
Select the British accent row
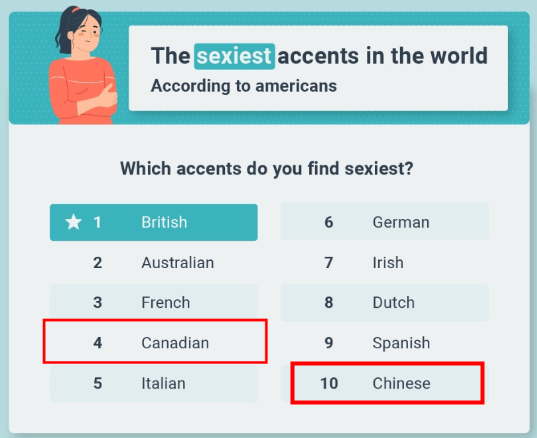coord(154,223)
